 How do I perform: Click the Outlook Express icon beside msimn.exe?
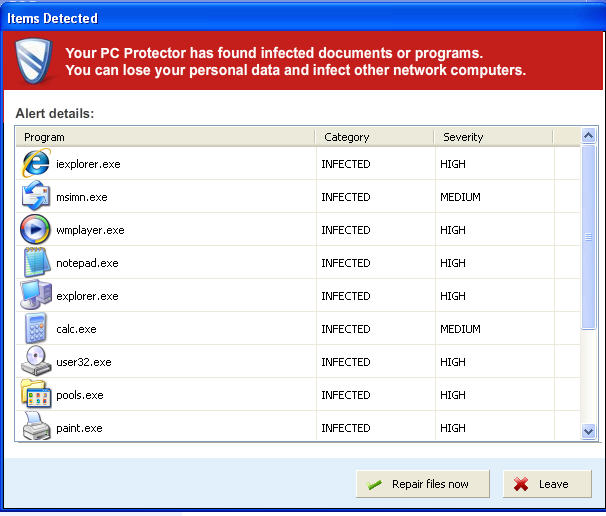pyautogui.click(x=36, y=196)
